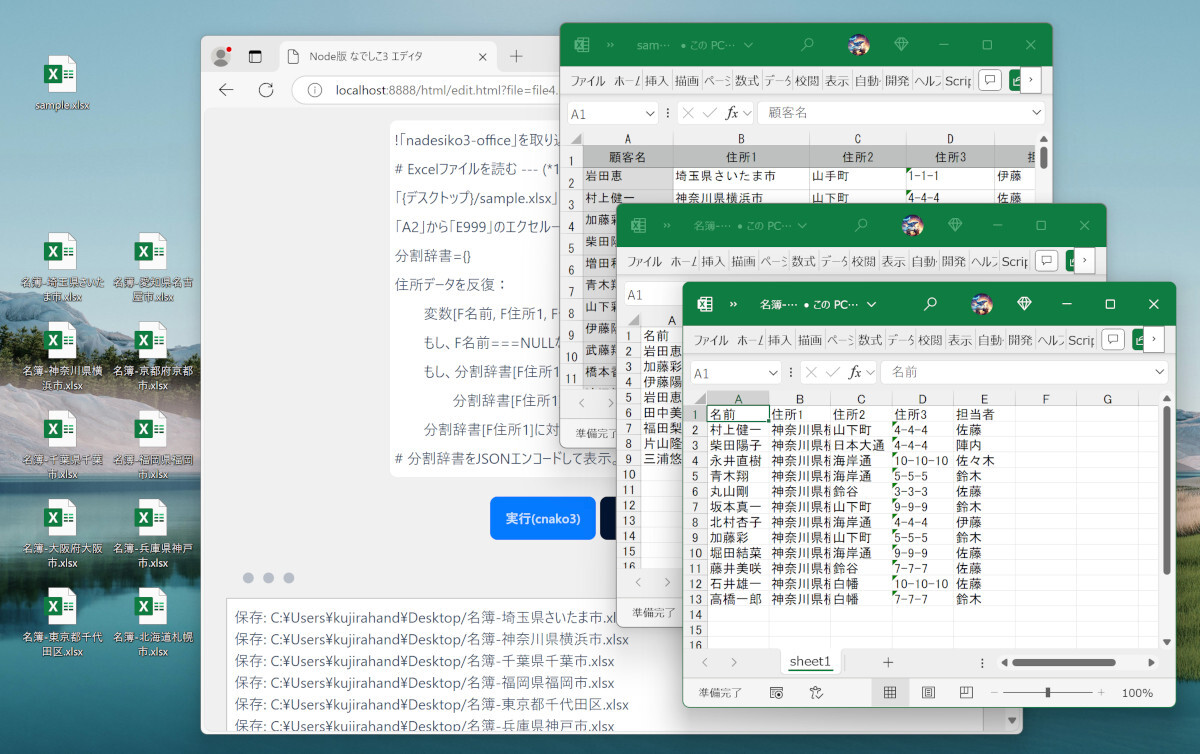Image resolution: width=1200 pixels, height=754 pixels.
Task: Select the cell 埼玉県さいたま市 in the sample.xlsx window
Action: pyautogui.click(x=741, y=176)
